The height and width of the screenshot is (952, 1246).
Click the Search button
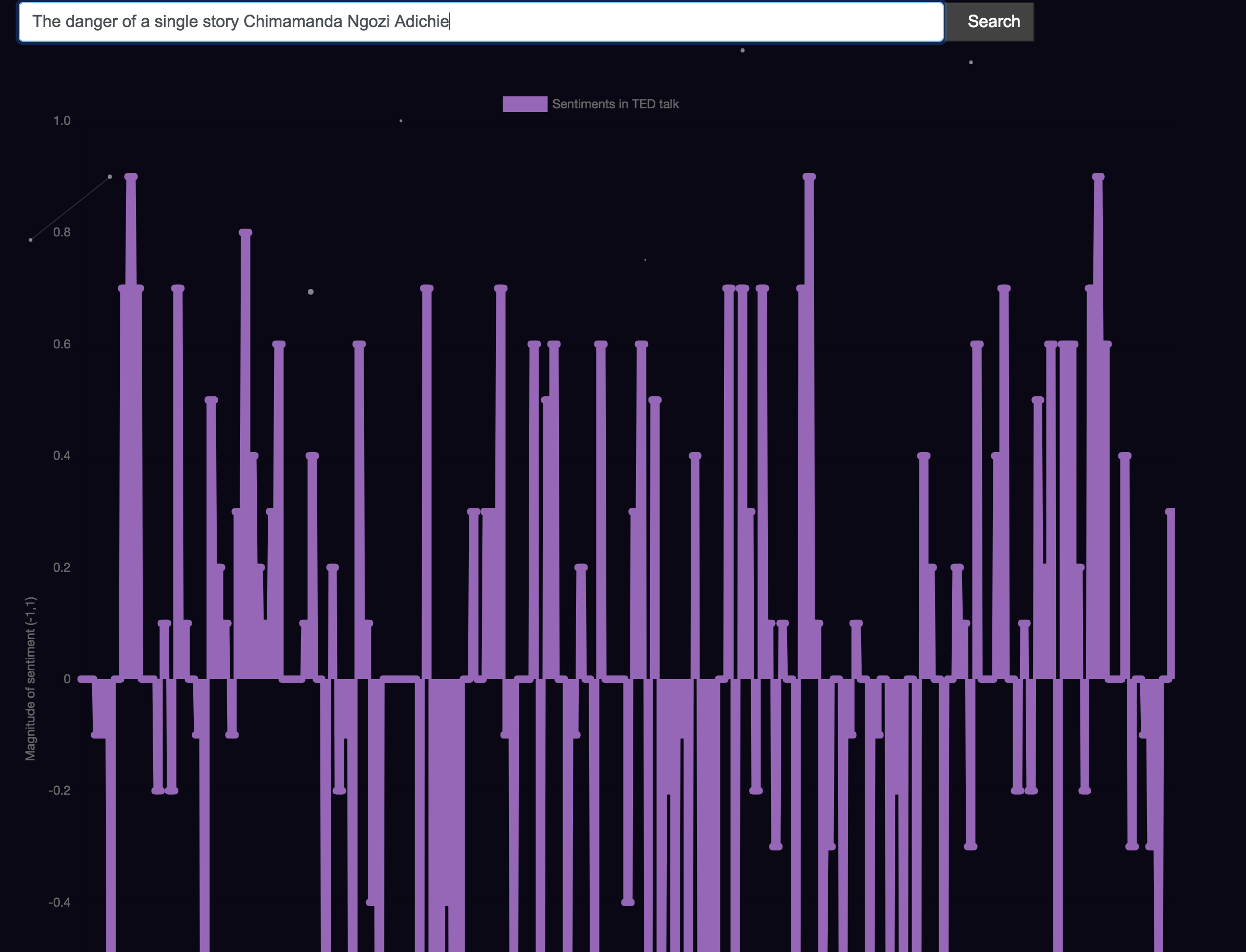[x=993, y=21]
